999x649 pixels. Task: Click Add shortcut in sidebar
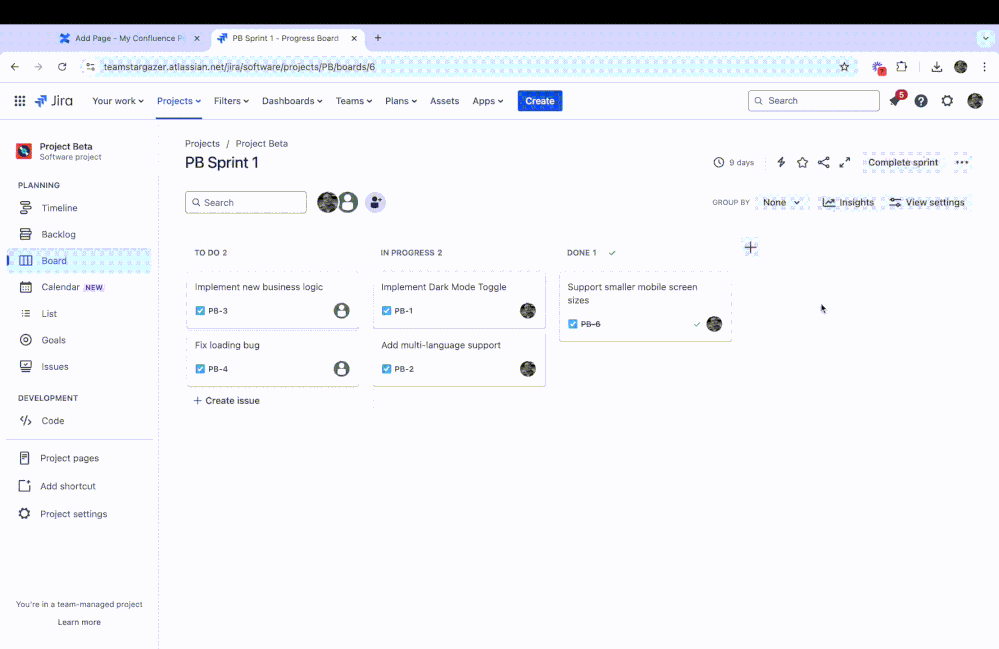[79, 486]
